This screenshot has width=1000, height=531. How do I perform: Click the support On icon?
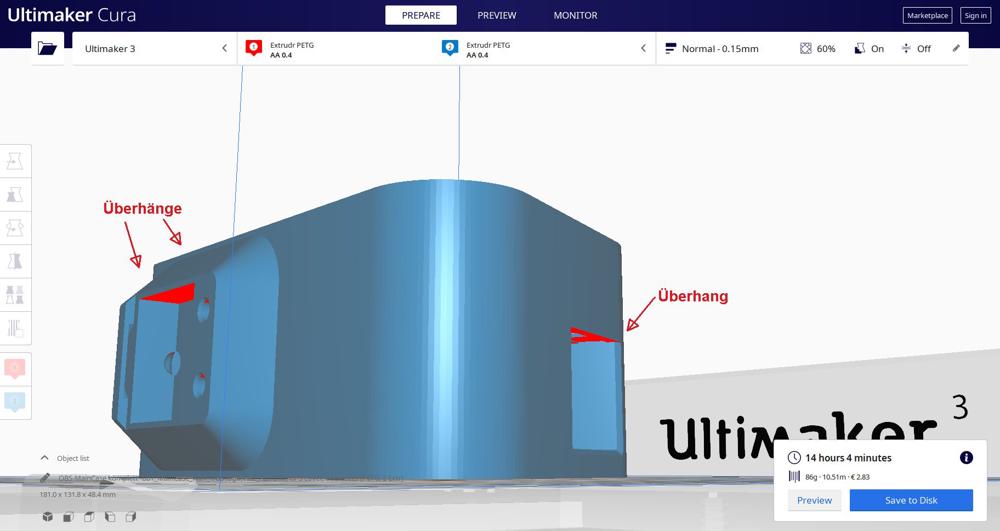[860, 48]
